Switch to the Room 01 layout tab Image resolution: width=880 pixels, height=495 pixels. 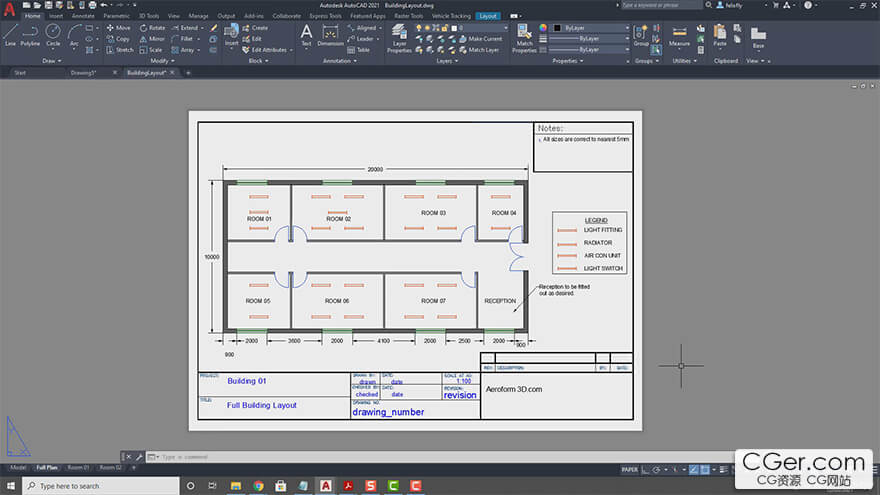[x=78, y=468]
